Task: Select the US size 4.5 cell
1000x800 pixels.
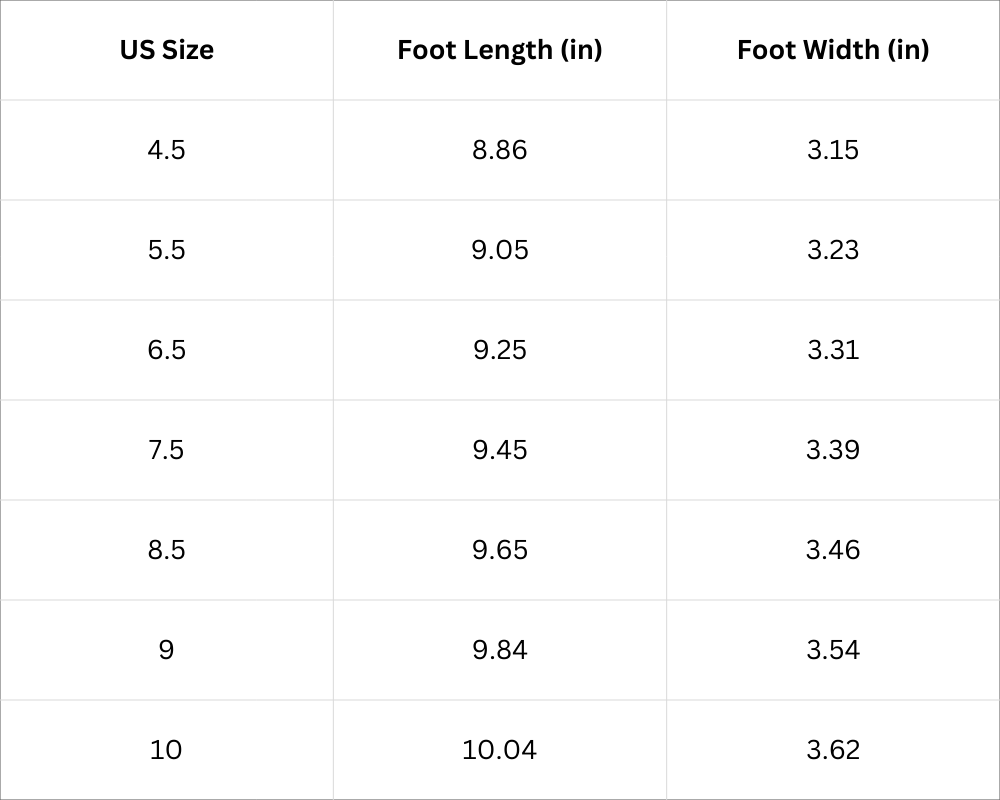Action: coord(166,150)
